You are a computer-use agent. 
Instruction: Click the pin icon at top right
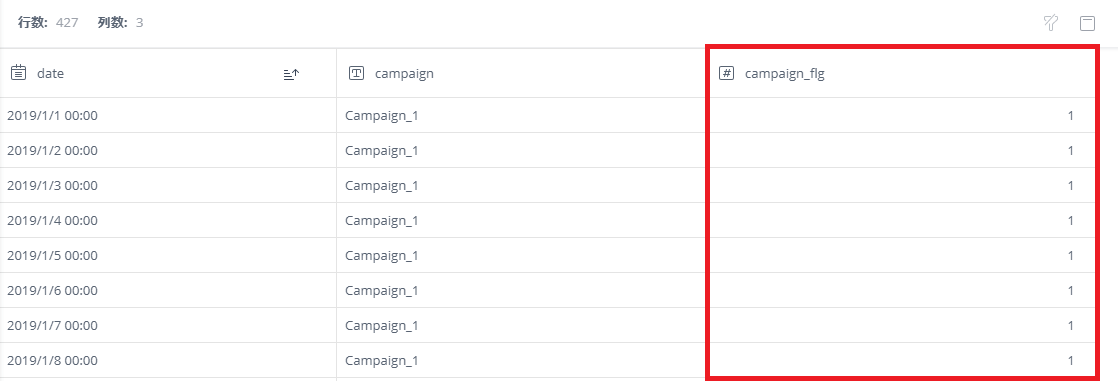click(x=1050, y=23)
